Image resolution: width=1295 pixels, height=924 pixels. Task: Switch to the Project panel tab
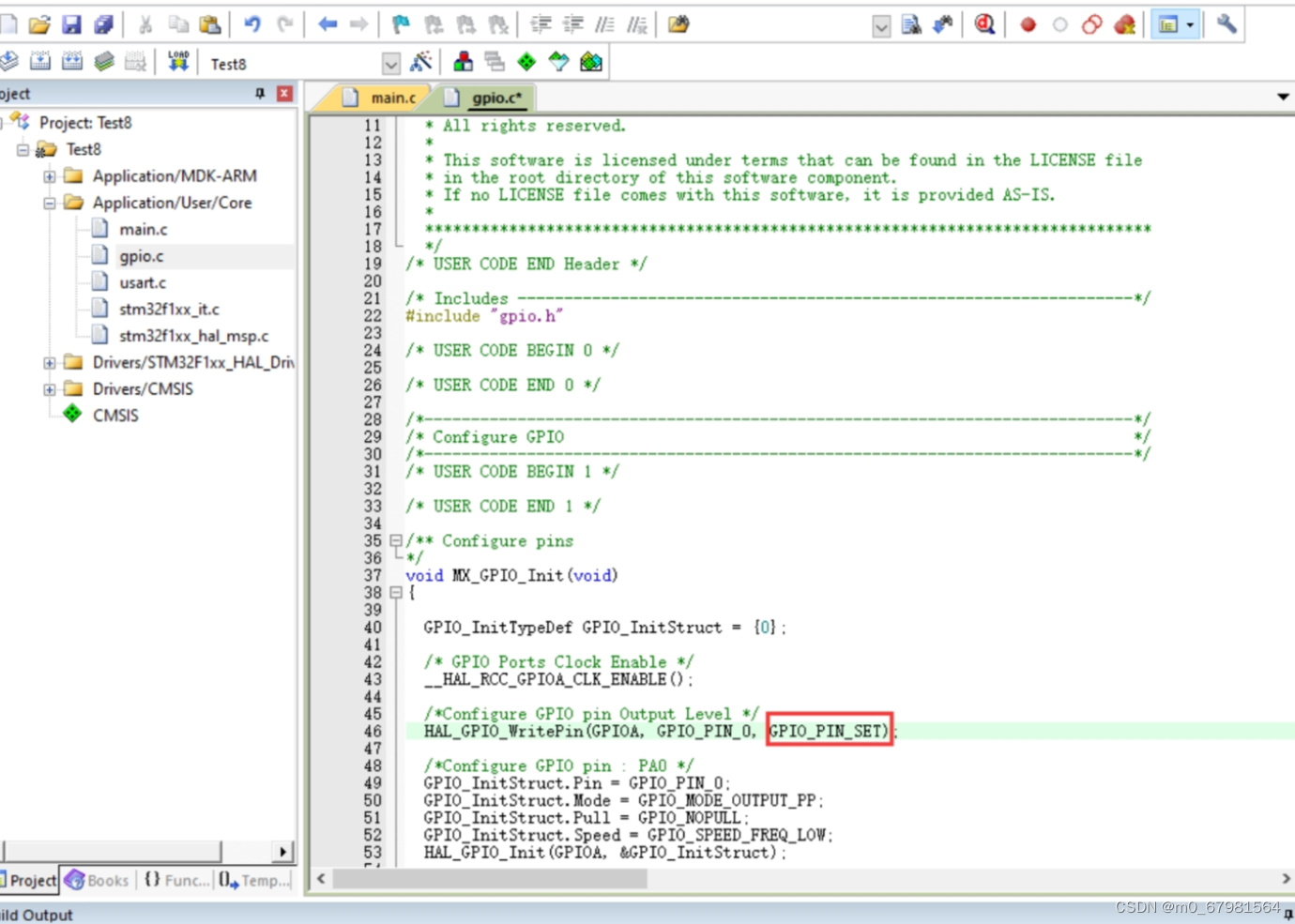tap(29, 880)
